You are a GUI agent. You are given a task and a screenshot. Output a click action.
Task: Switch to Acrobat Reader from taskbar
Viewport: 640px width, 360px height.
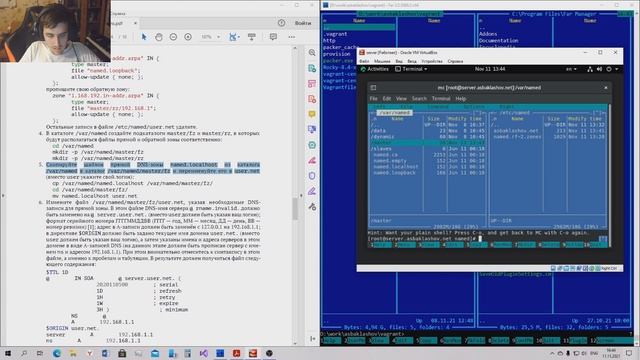point(236,353)
